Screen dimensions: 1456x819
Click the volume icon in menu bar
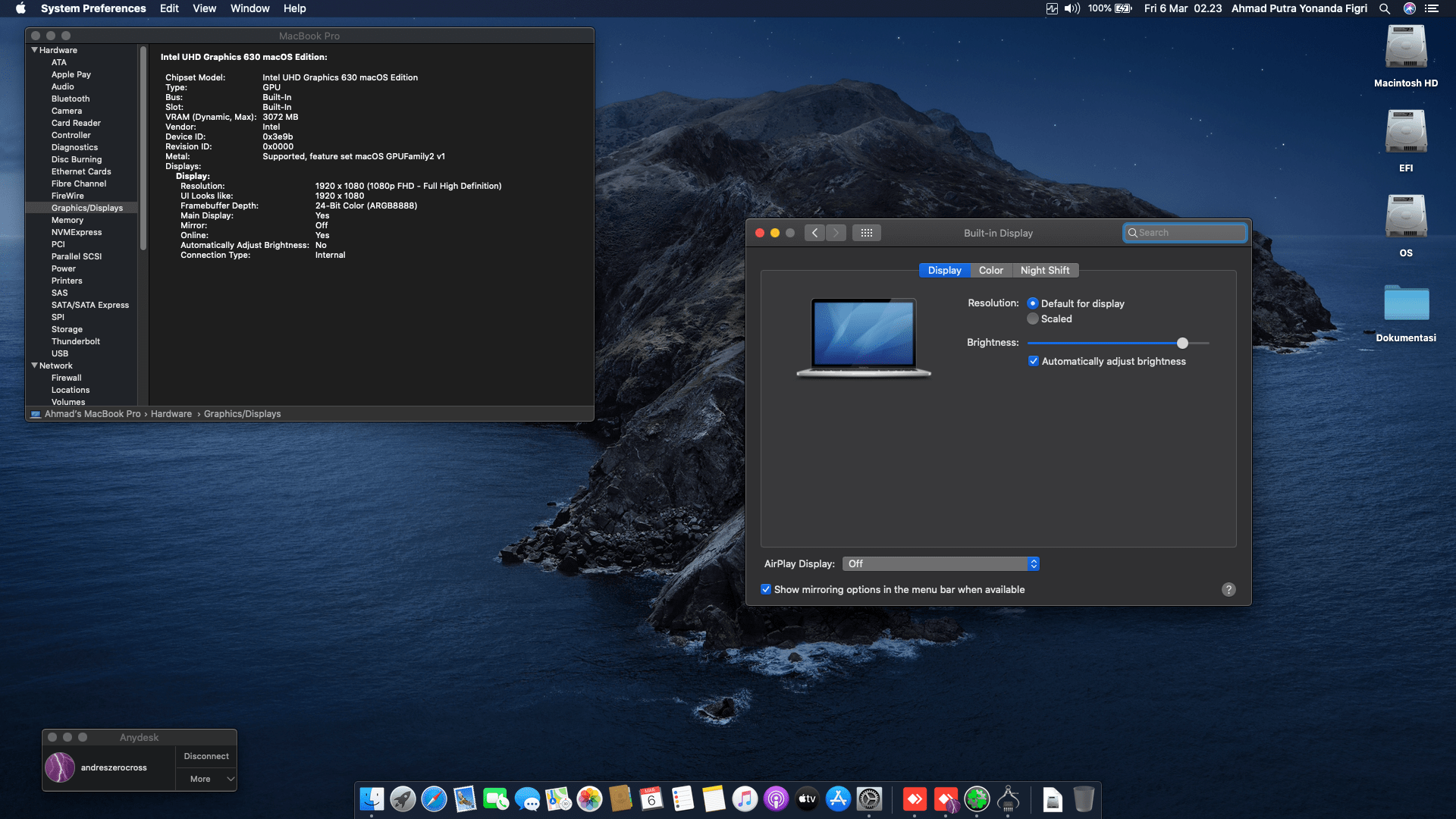[x=1072, y=8]
